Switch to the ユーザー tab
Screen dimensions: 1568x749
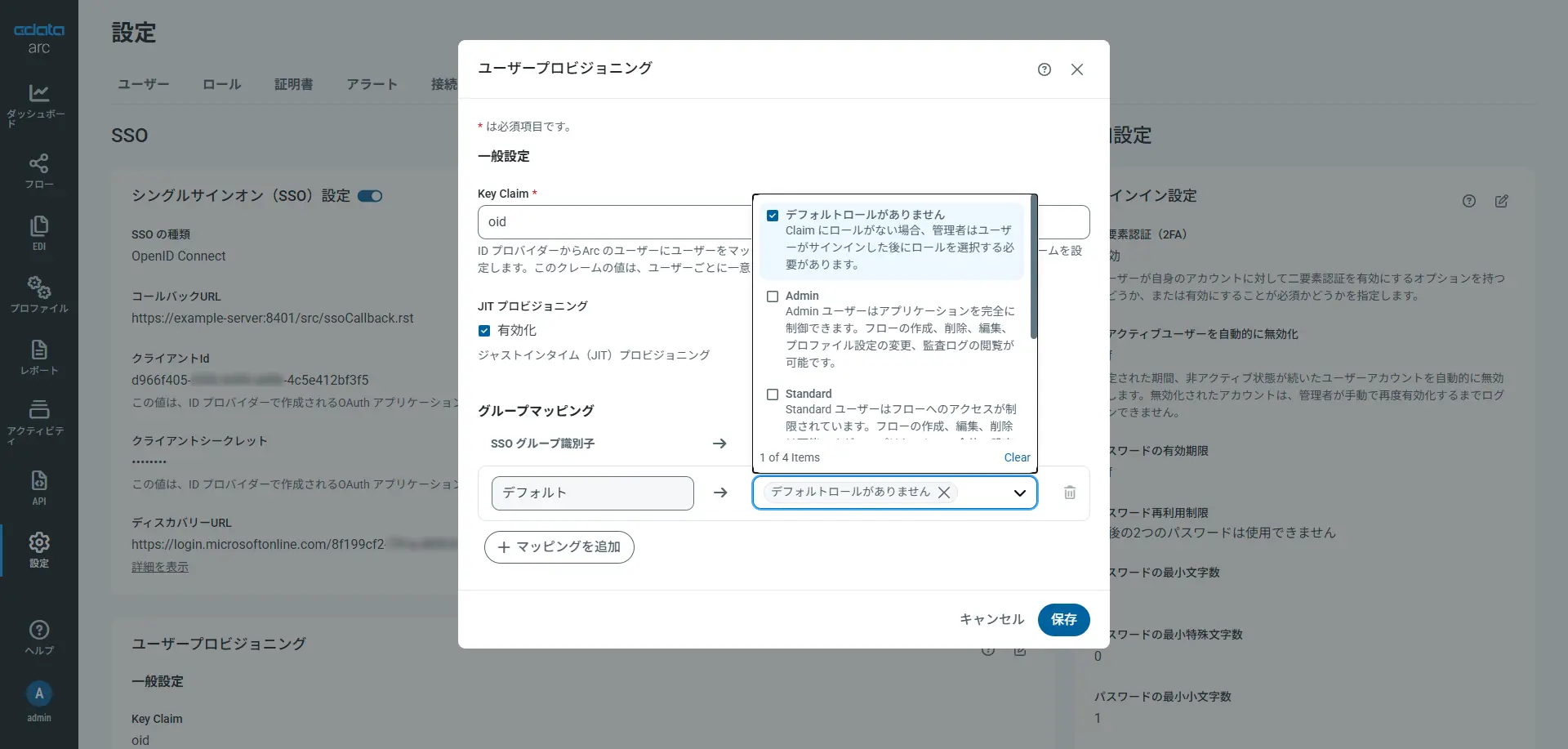click(144, 84)
